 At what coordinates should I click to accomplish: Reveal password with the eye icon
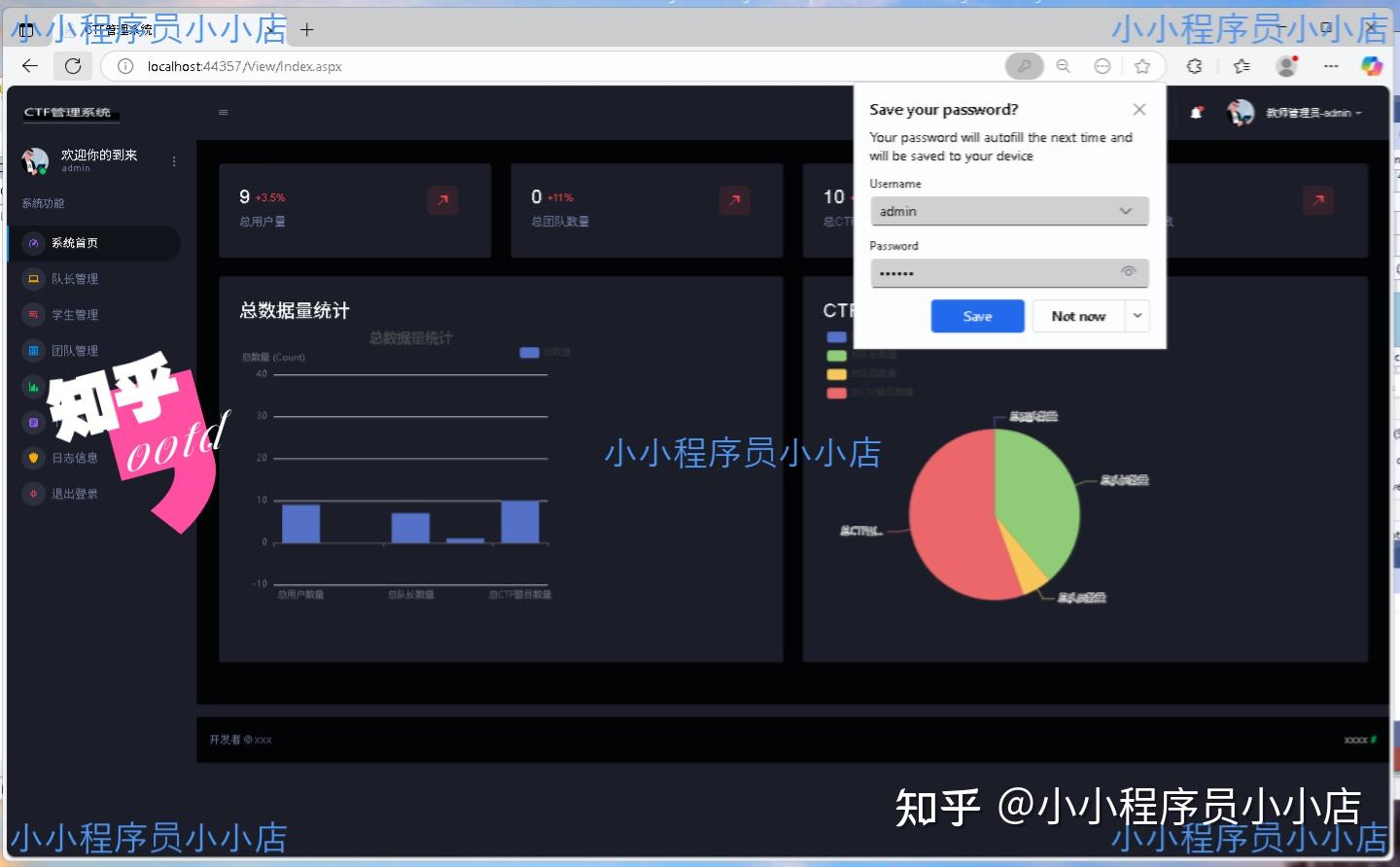tap(1129, 271)
